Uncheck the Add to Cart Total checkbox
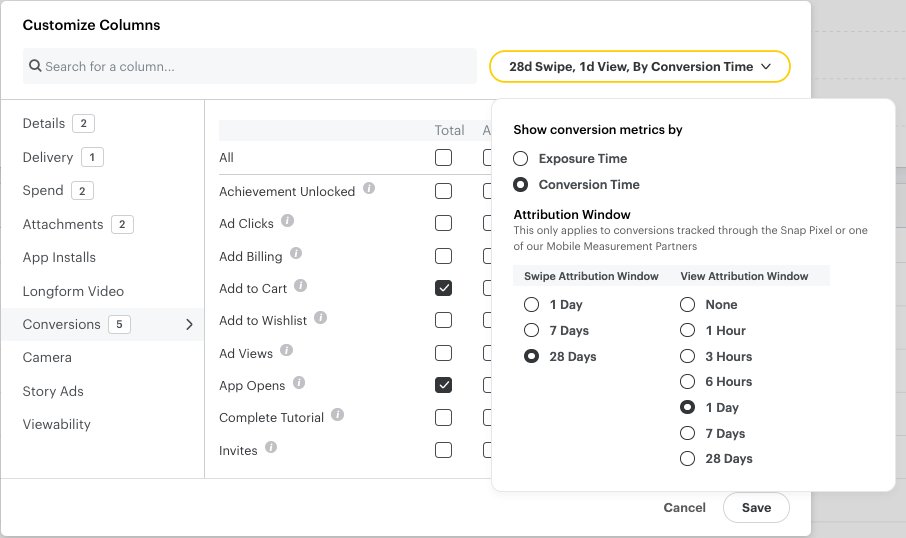 point(444,288)
